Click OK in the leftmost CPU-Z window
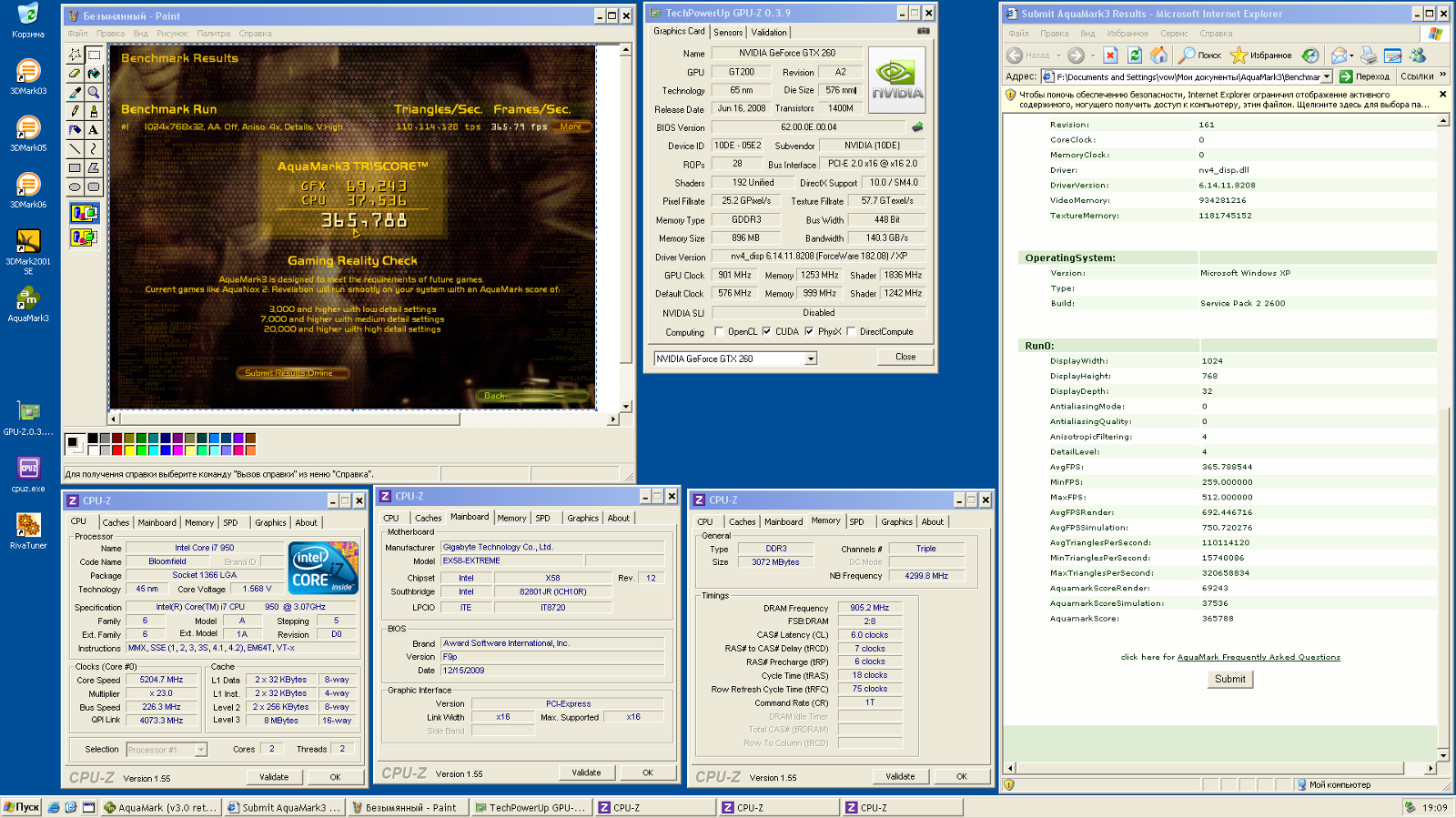This screenshot has width=1456, height=818. point(335,777)
